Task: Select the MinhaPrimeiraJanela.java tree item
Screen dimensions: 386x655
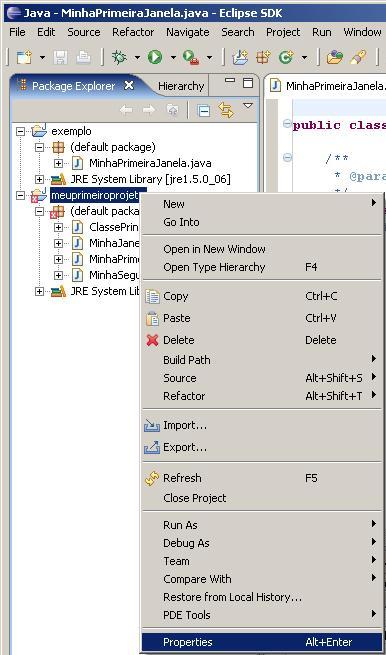Action: (x=150, y=163)
